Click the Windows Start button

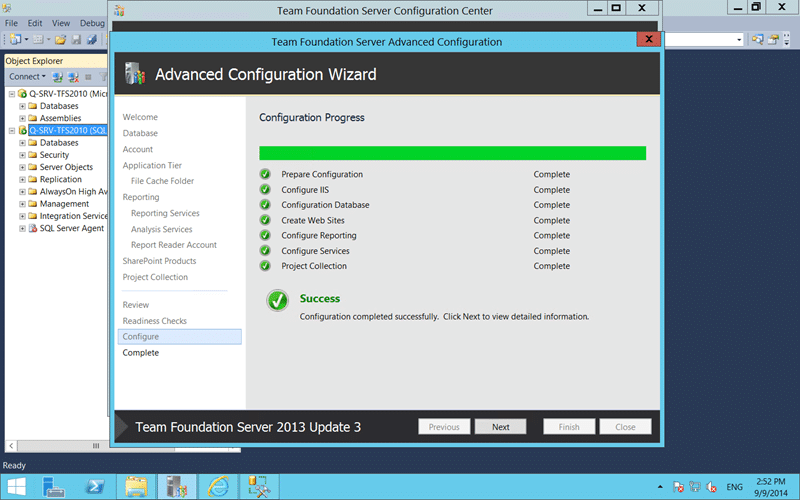click(16, 487)
